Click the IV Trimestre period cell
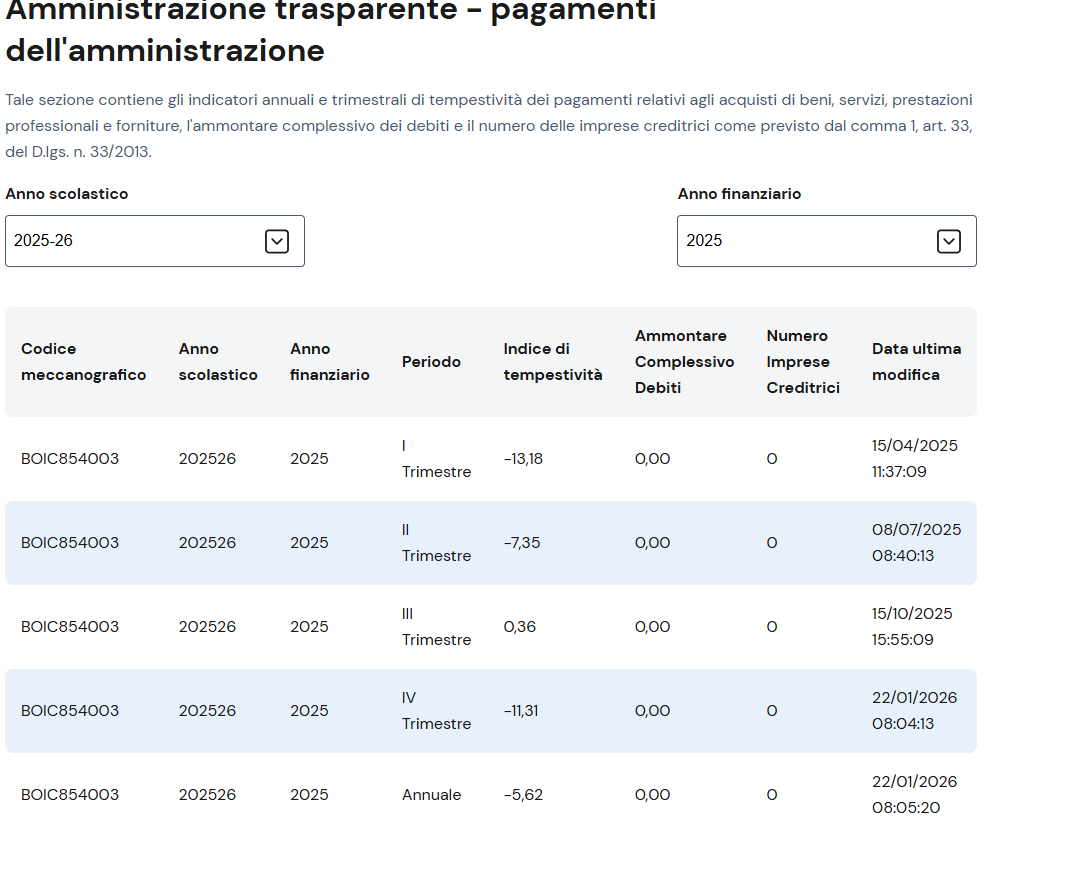 coord(436,711)
